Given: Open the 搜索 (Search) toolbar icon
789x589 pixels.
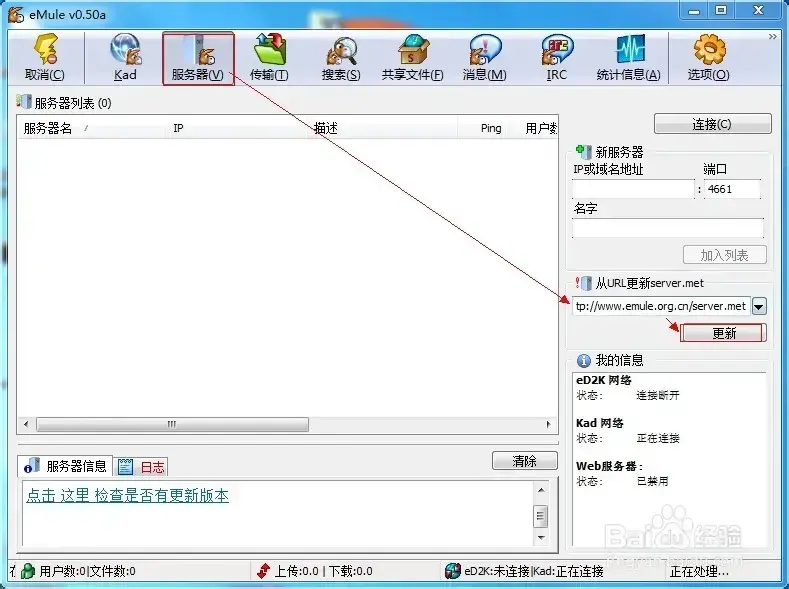Looking at the screenshot, I should pos(342,57).
